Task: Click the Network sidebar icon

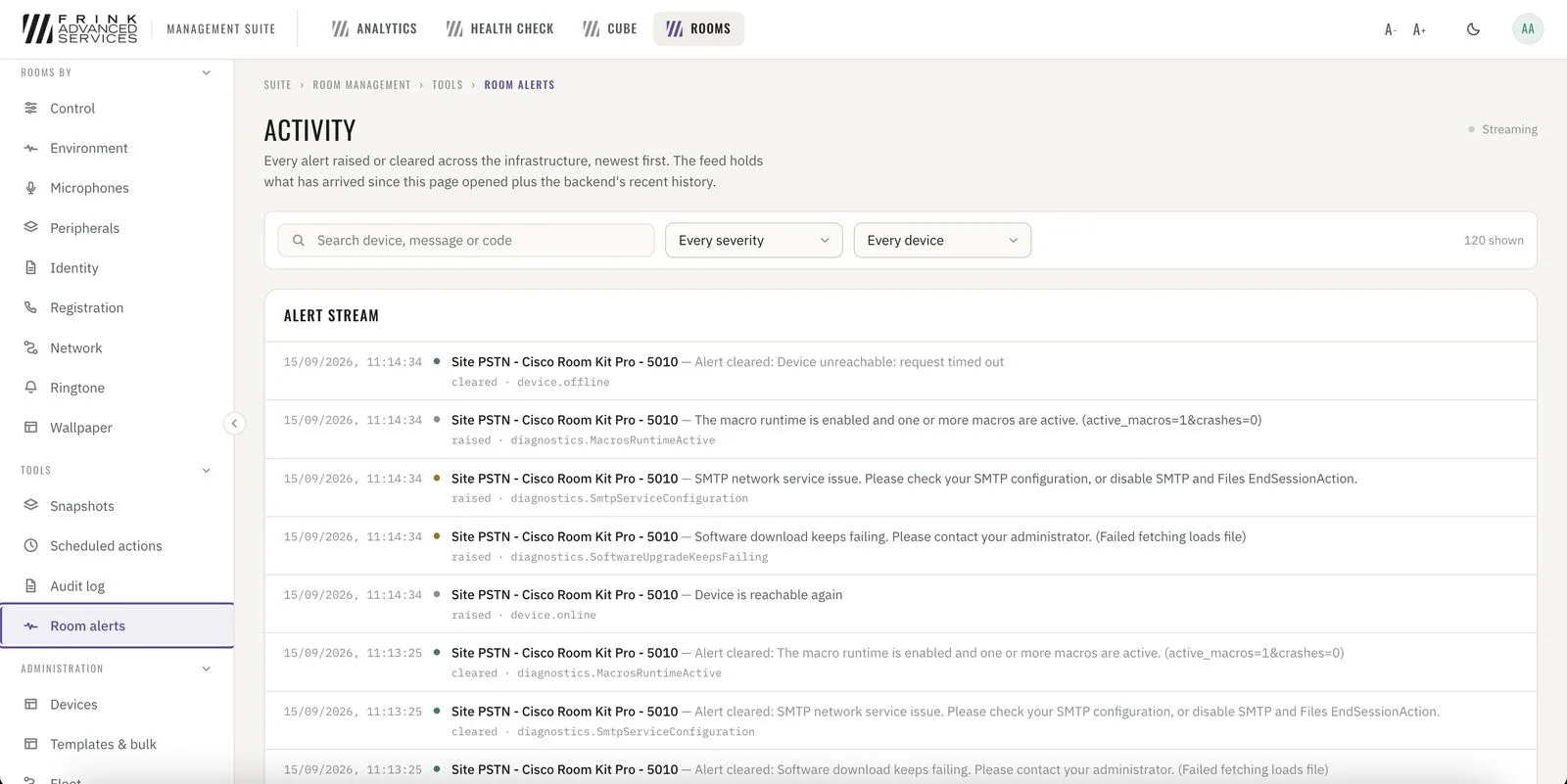Action: (30, 348)
